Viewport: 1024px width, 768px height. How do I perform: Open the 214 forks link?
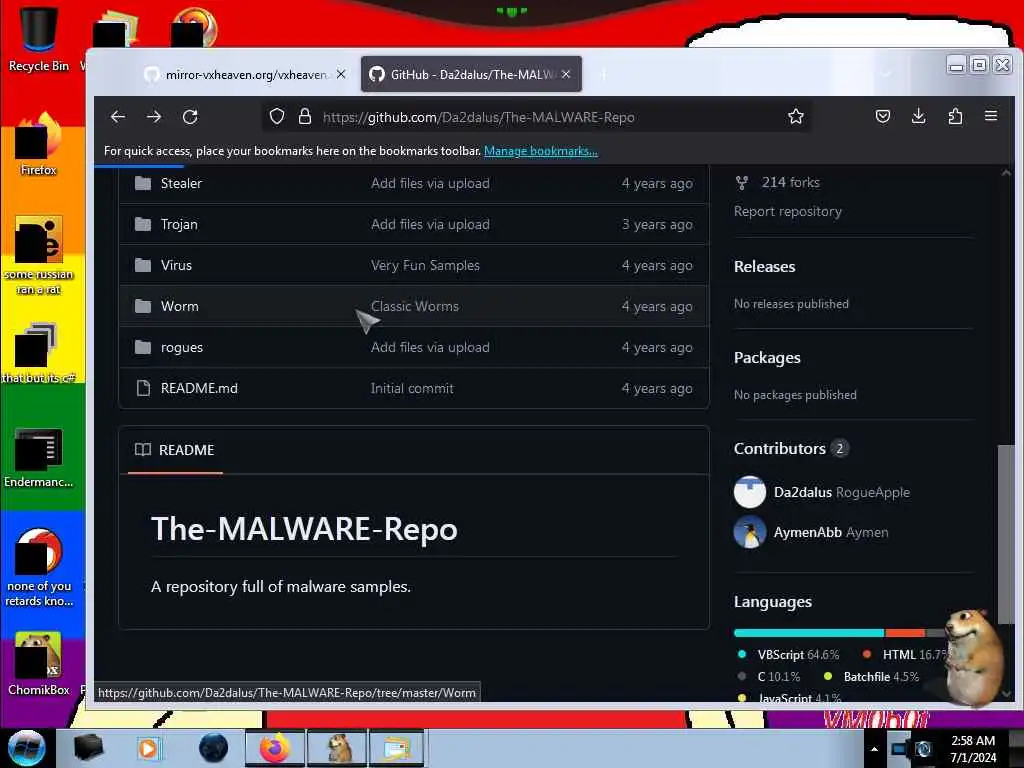pyautogui.click(x=790, y=183)
